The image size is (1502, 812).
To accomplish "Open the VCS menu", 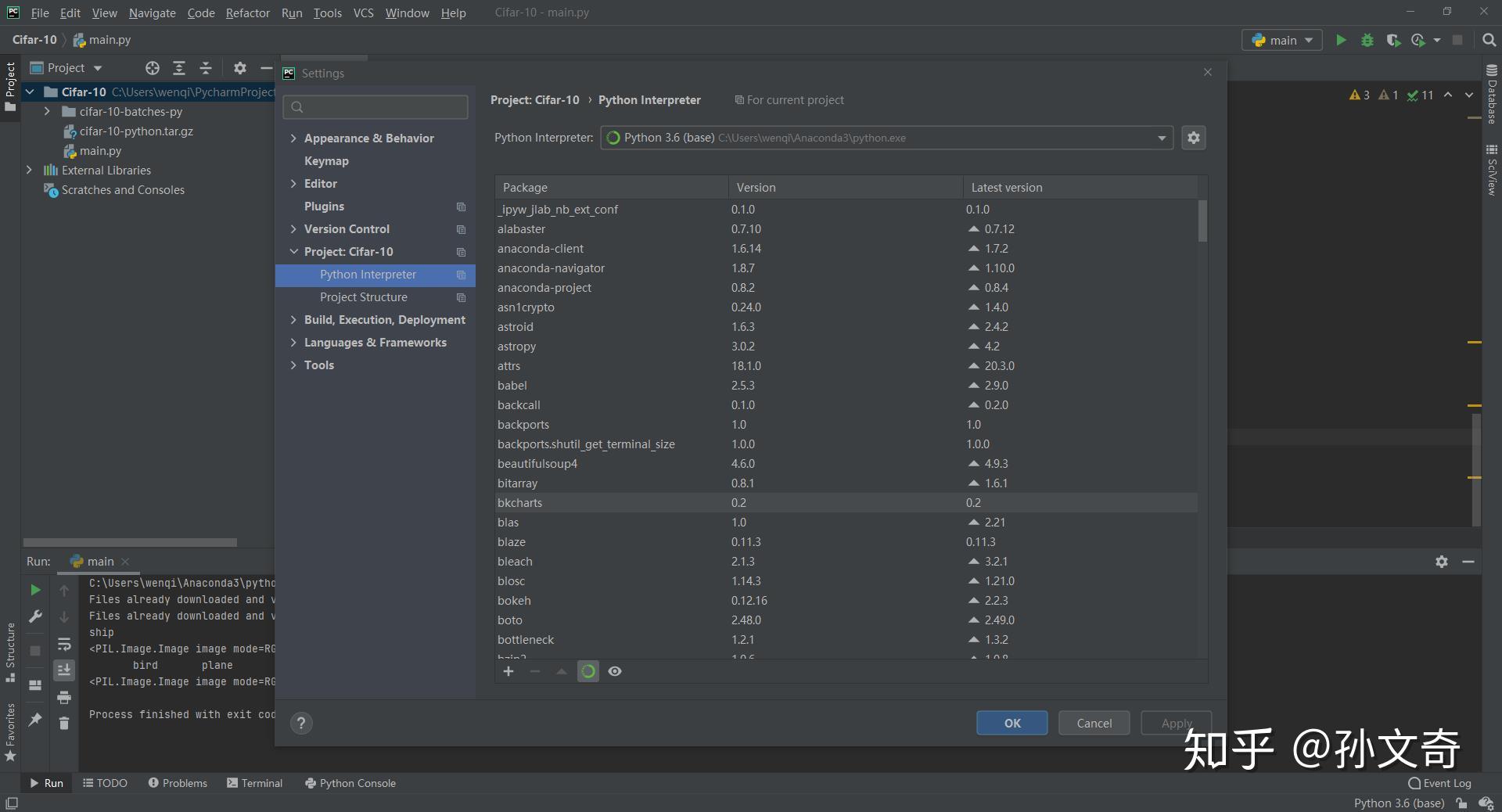I will pyautogui.click(x=363, y=13).
